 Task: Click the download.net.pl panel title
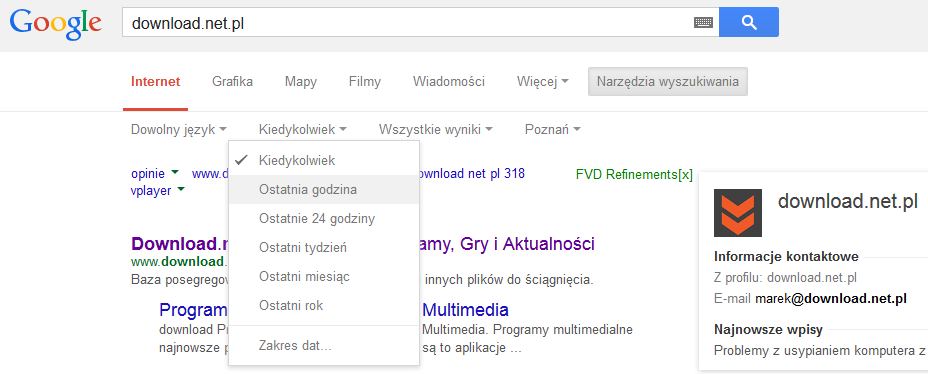click(x=848, y=201)
